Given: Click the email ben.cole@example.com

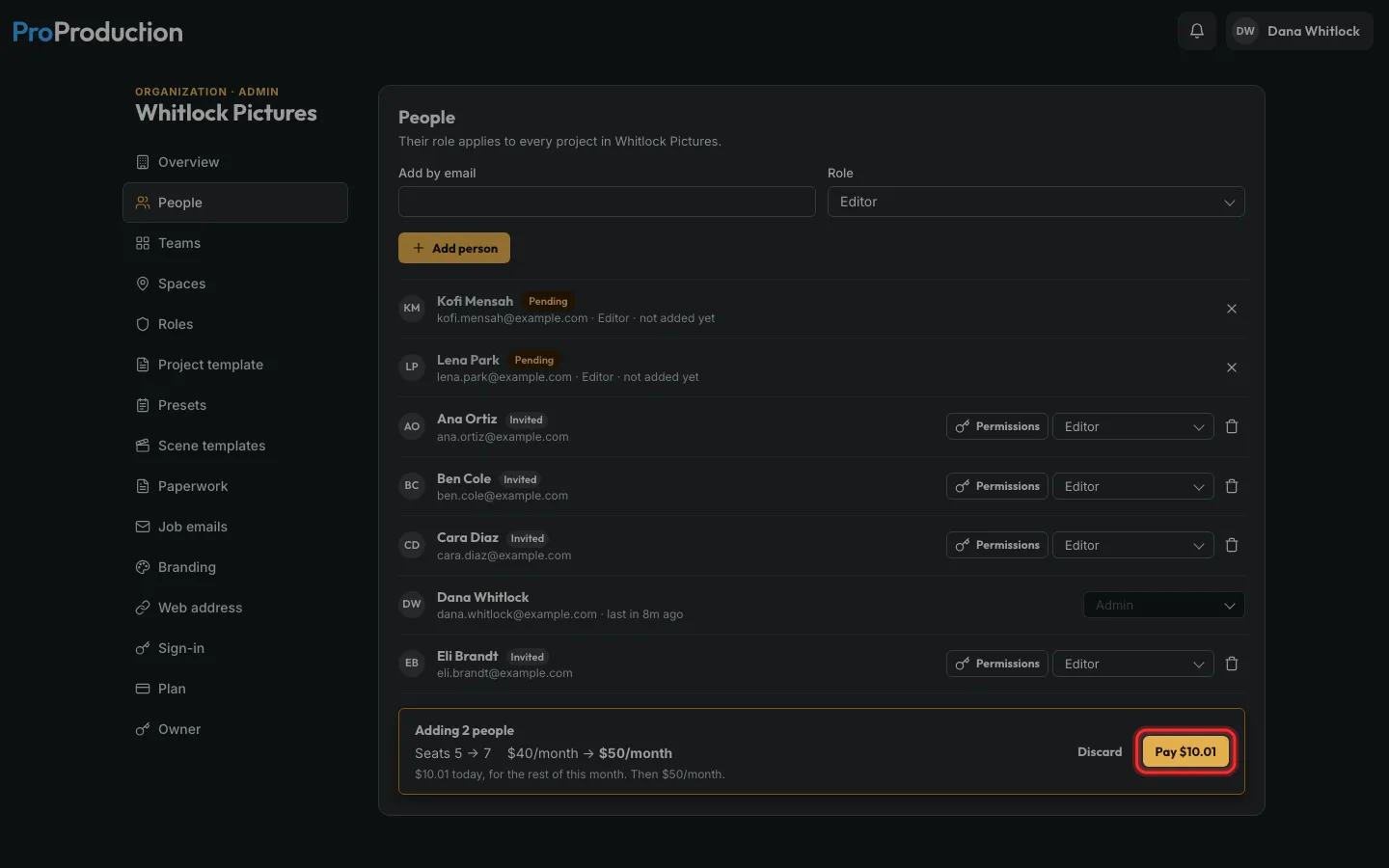Looking at the screenshot, I should (503, 496).
